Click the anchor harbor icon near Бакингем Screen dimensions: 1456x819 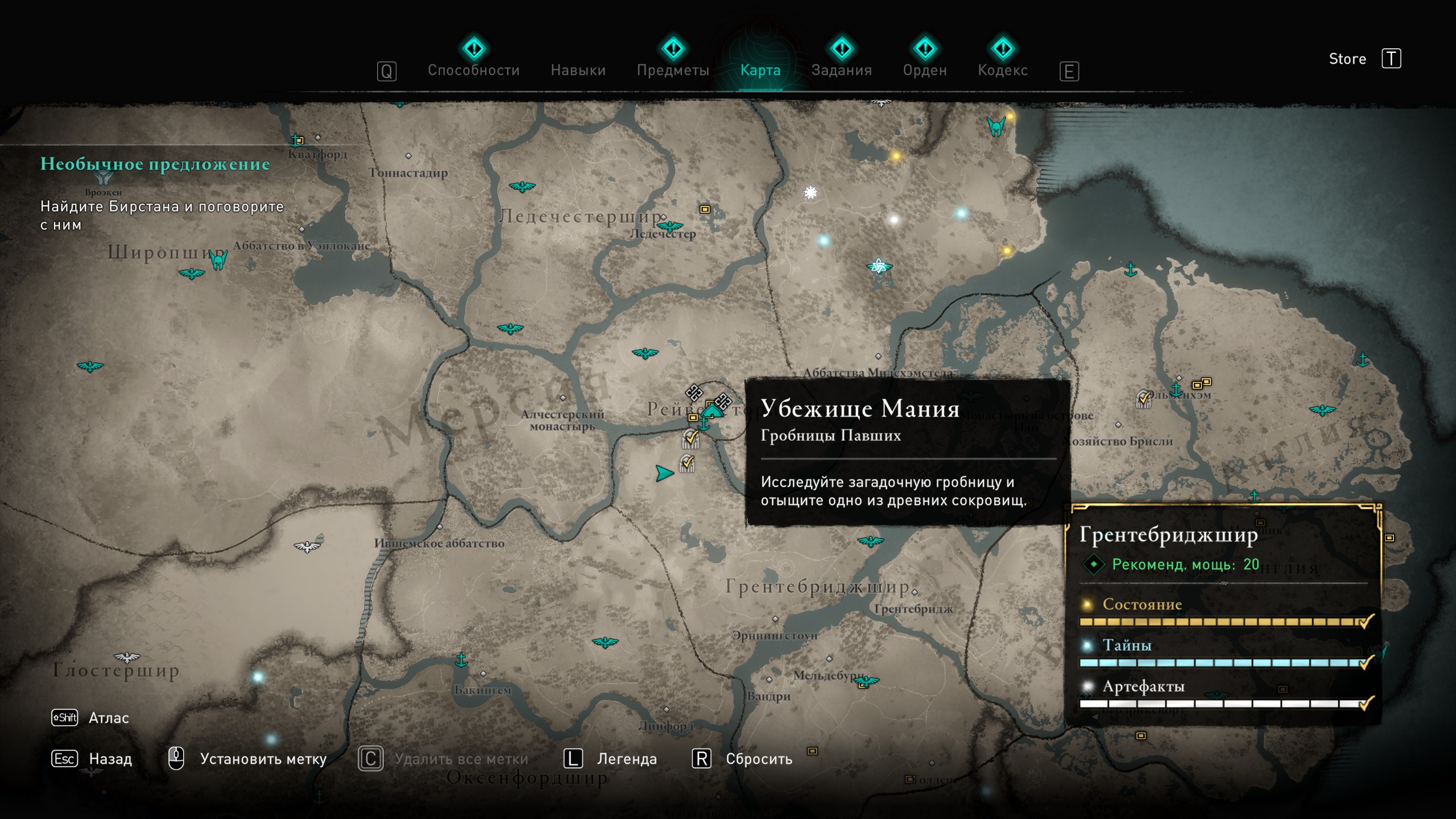coord(461,660)
